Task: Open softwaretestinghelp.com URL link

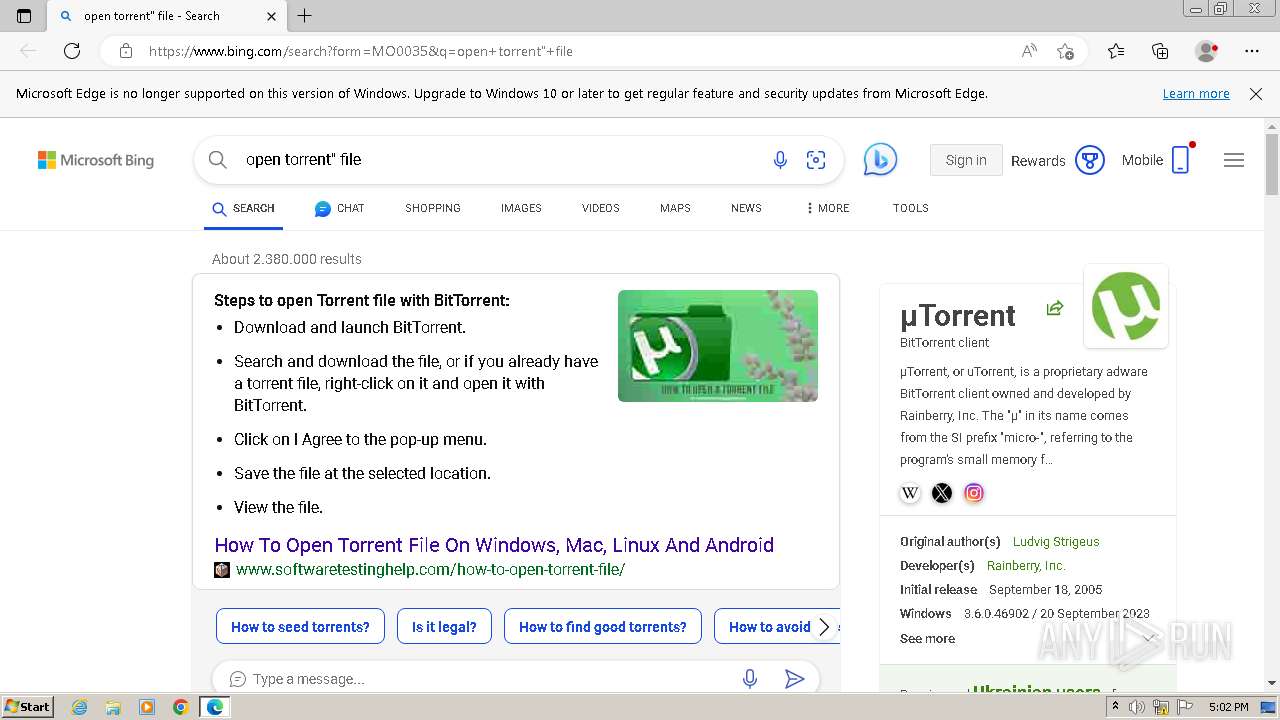Action: pyautogui.click(x=430, y=569)
